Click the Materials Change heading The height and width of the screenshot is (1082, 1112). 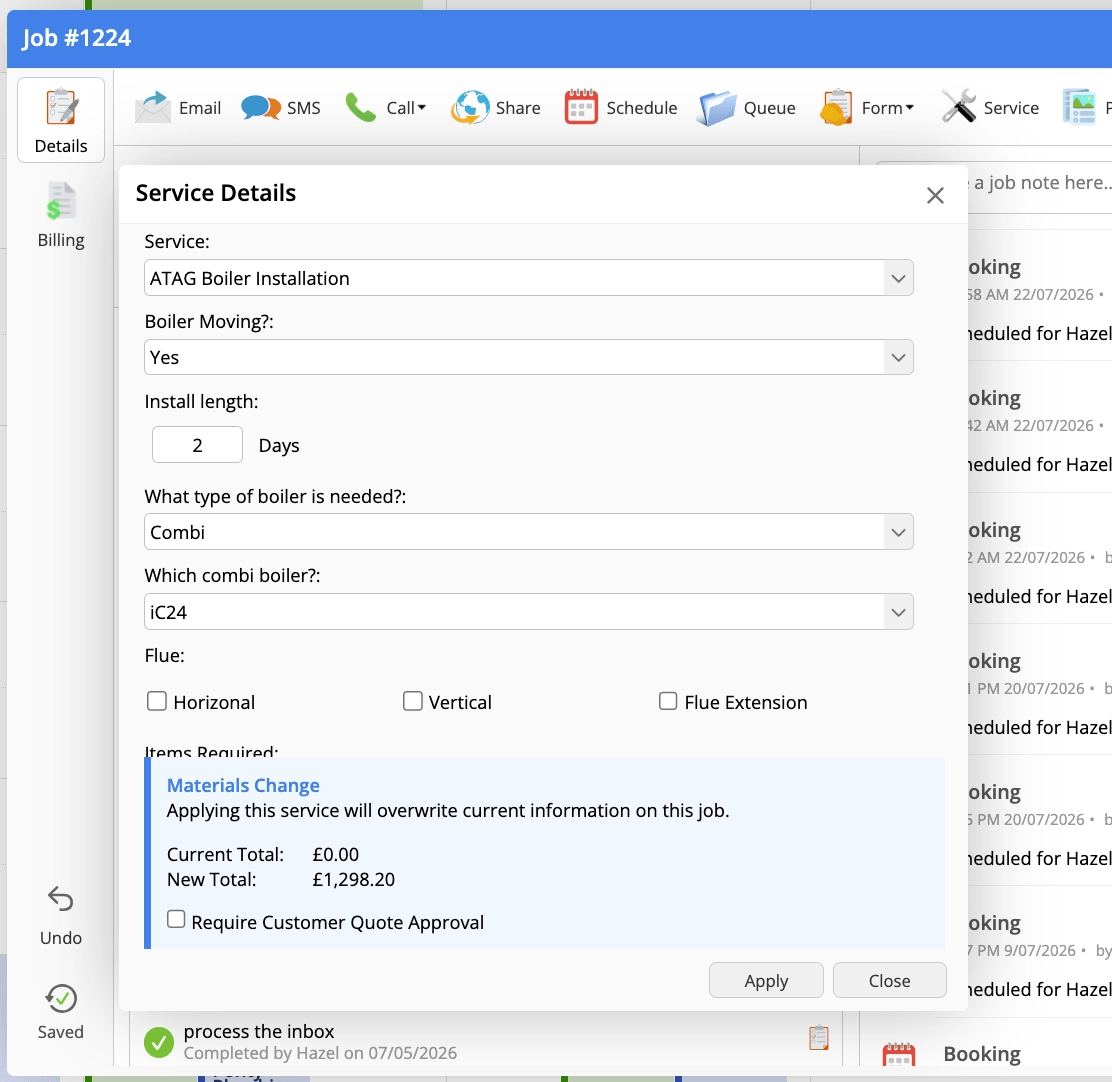point(243,786)
